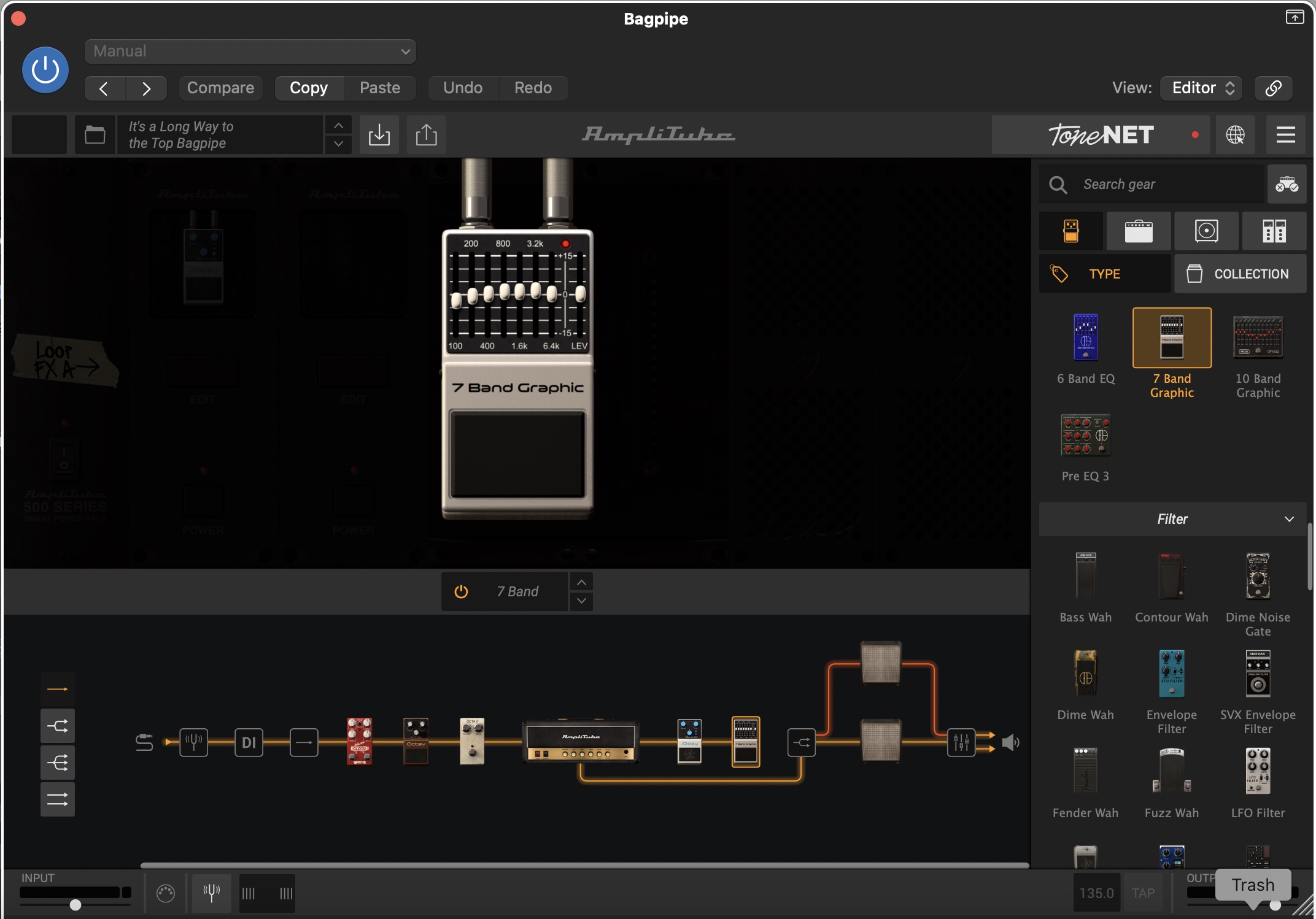Select the Cab gear category tab
1316x919 pixels.
tap(1207, 231)
